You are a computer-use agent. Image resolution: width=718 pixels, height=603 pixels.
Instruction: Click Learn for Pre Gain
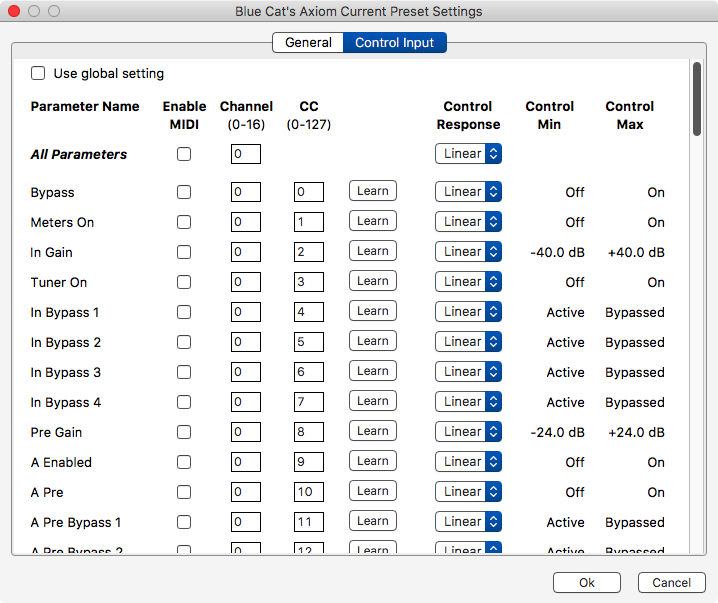pos(373,431)
